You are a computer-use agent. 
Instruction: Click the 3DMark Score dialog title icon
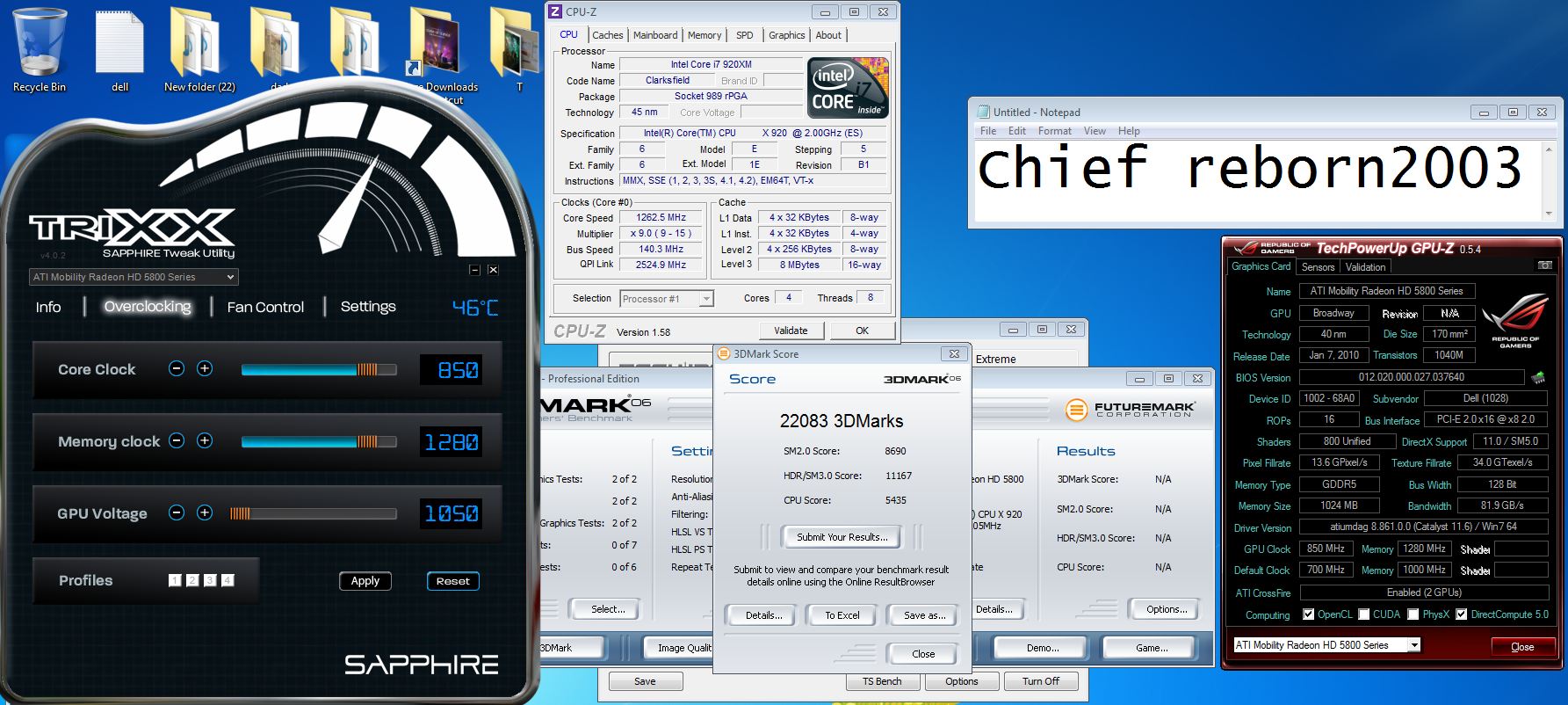(x=724, y=353)
